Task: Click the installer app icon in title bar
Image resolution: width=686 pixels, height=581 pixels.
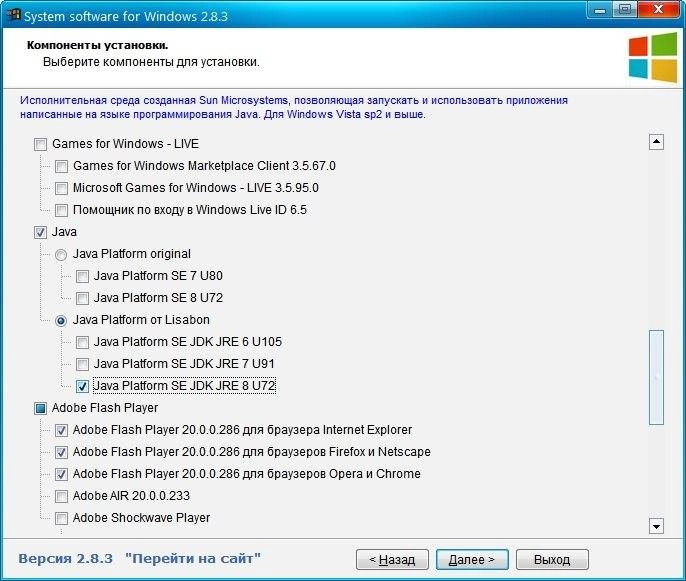Action: (13, 15)
